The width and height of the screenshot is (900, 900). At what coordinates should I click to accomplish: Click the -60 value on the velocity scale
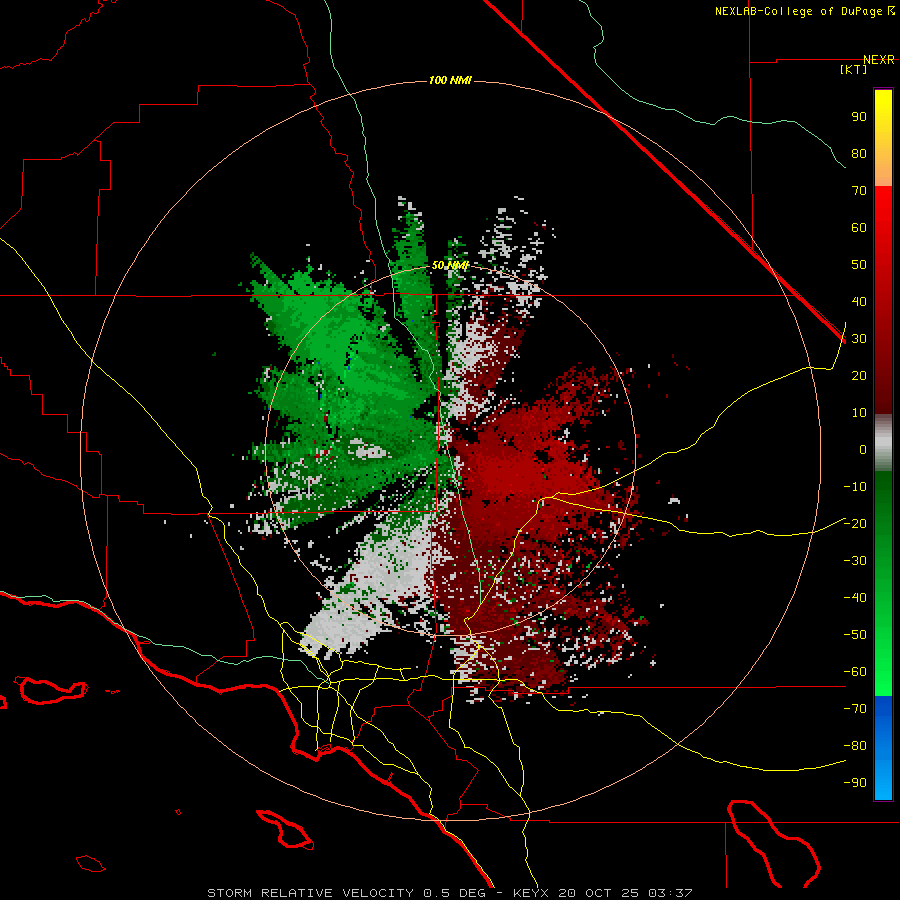pyautogui.click(x=855, y=672)
